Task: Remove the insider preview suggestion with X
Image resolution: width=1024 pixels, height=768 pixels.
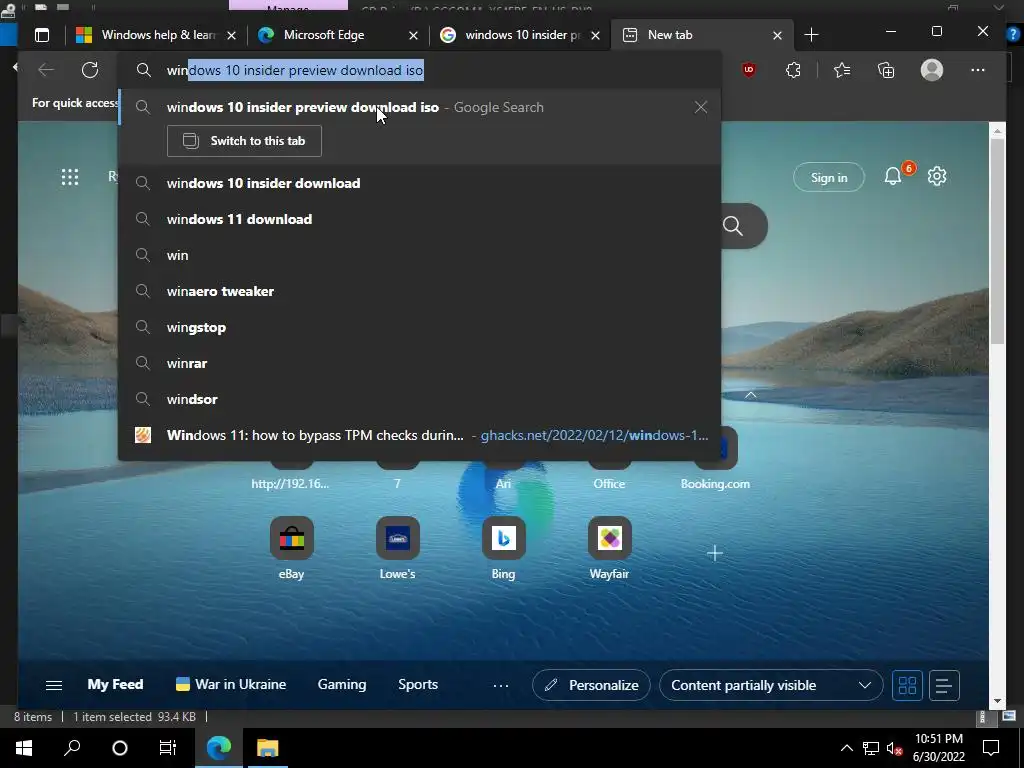Action: click(x=701, y=107)
